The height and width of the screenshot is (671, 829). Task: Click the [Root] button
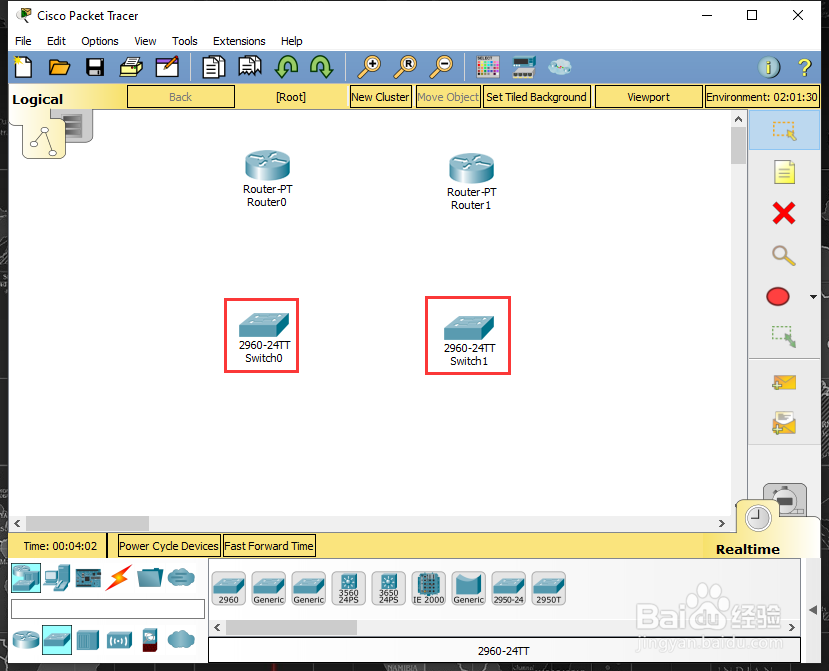point(291,97)
